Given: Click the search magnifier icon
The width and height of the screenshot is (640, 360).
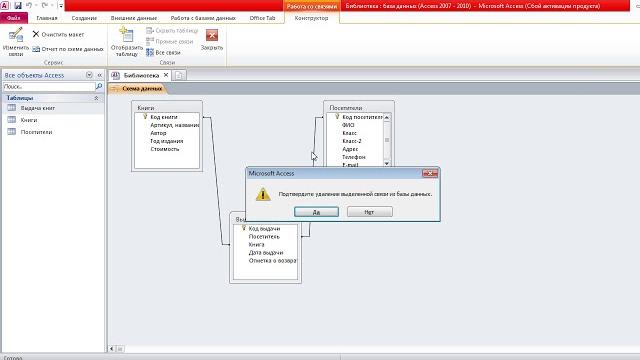Looking at the screenshot, I should click(x=99, y=87).
